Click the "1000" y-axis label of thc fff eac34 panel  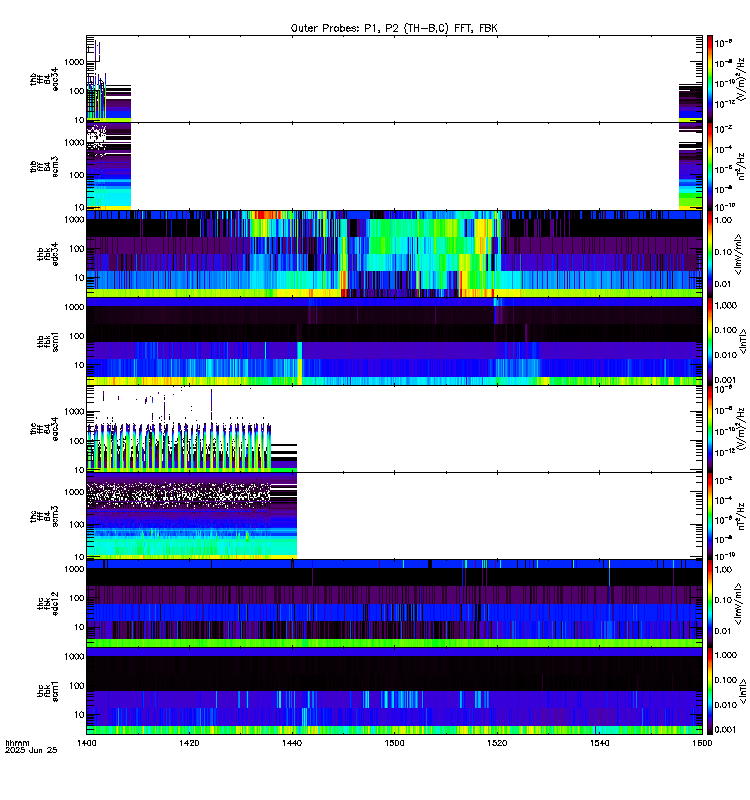(x=74, y=412)
